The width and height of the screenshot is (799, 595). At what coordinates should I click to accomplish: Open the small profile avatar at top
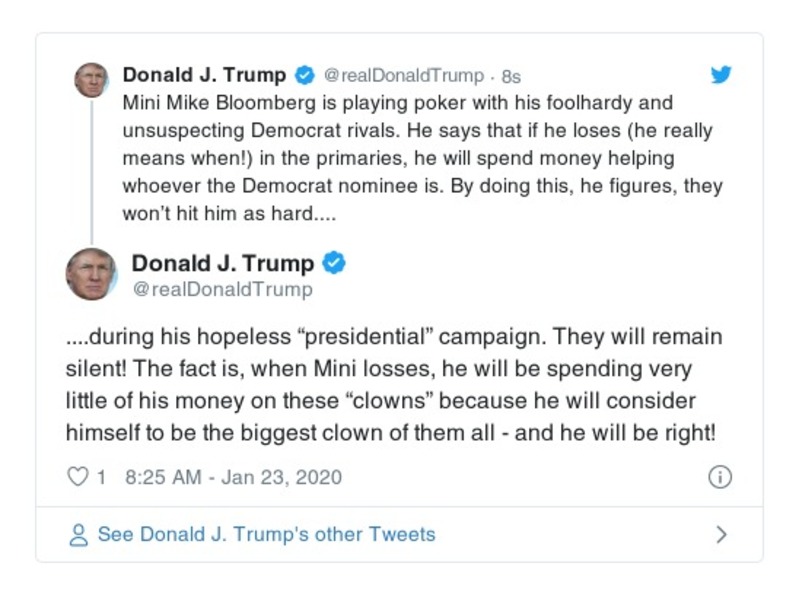click(91, 79)
